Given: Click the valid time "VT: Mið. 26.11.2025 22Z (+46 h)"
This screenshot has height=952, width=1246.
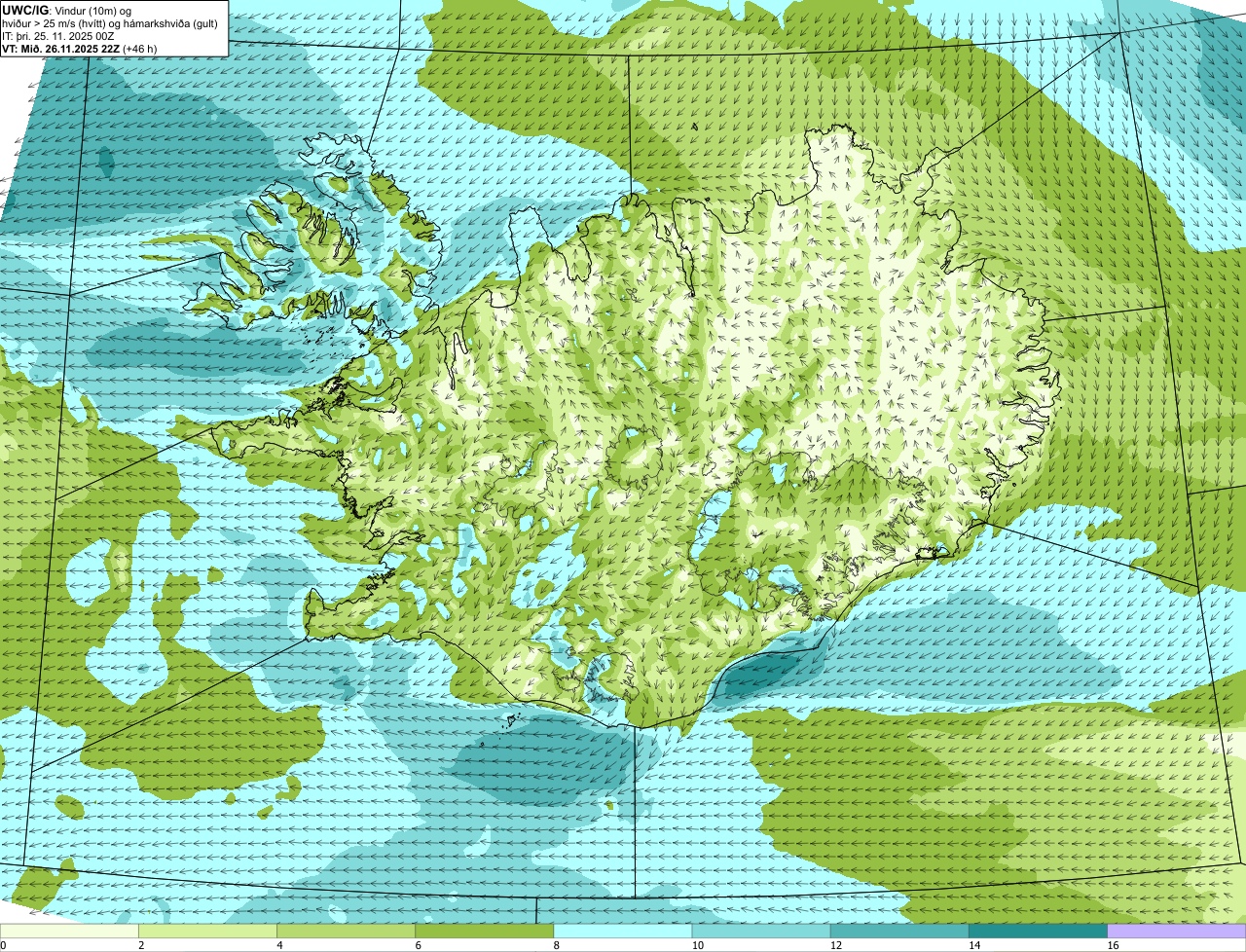Looking at the screenshot, I should point(80,48).
